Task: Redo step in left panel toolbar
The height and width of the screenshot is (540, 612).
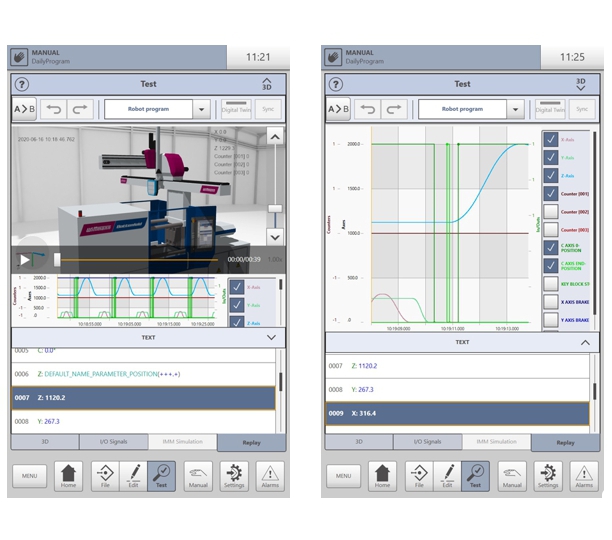Action: point(80,109)
